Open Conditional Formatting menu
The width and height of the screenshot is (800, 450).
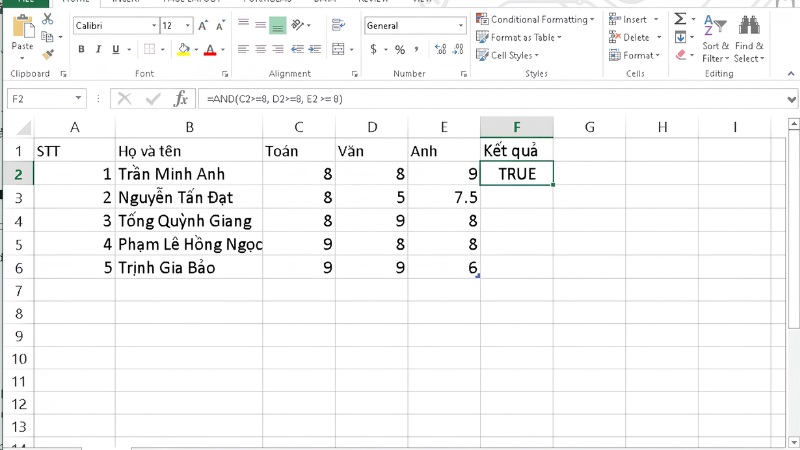[x=535, y=19]
